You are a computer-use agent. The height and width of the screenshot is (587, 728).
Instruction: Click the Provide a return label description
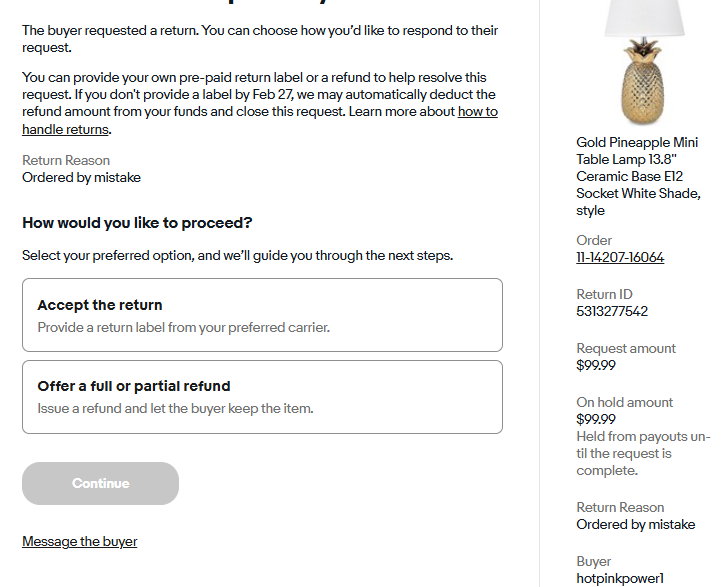[183, 327]
